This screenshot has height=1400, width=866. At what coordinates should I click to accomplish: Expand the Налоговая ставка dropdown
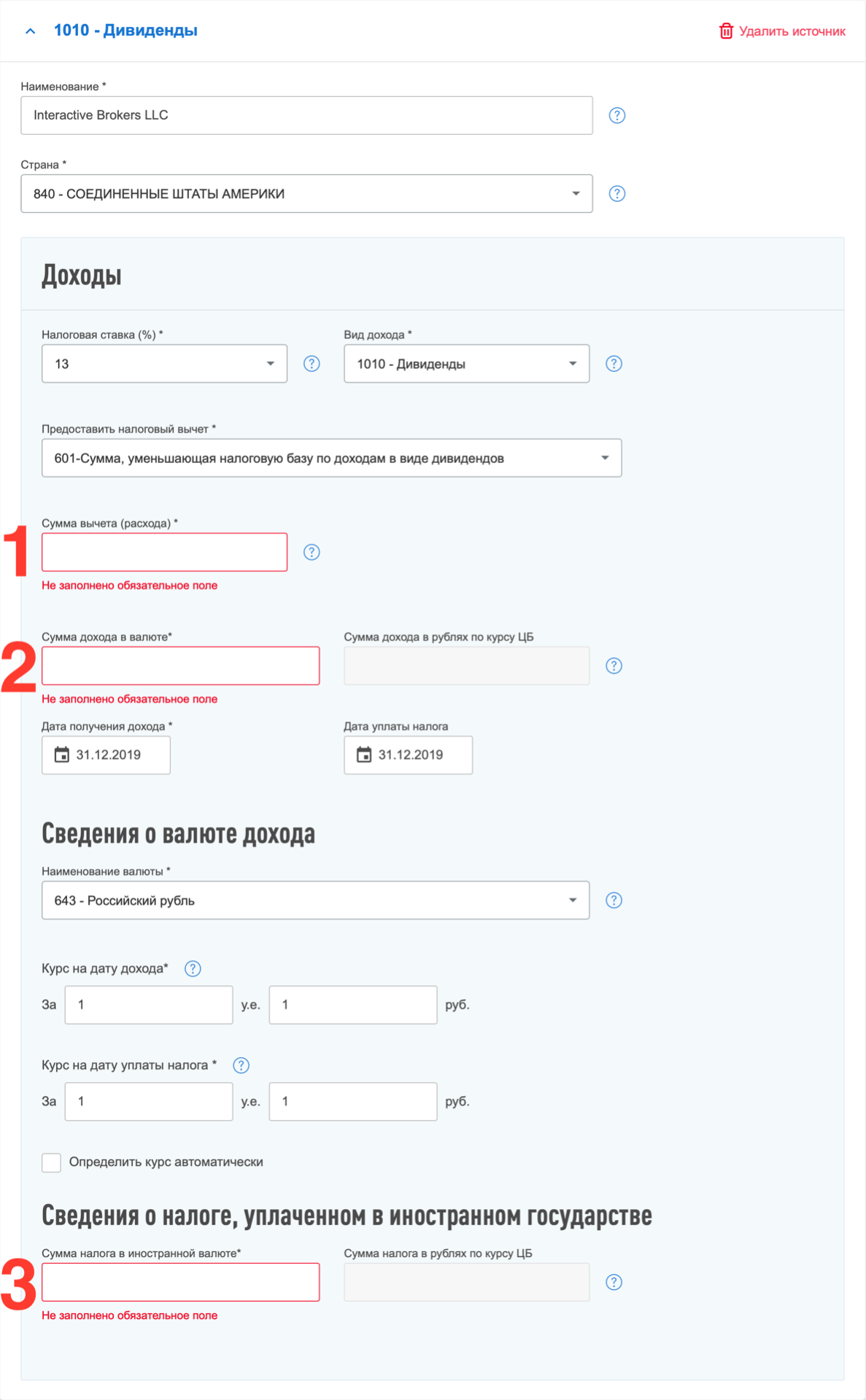click(164, 363)
